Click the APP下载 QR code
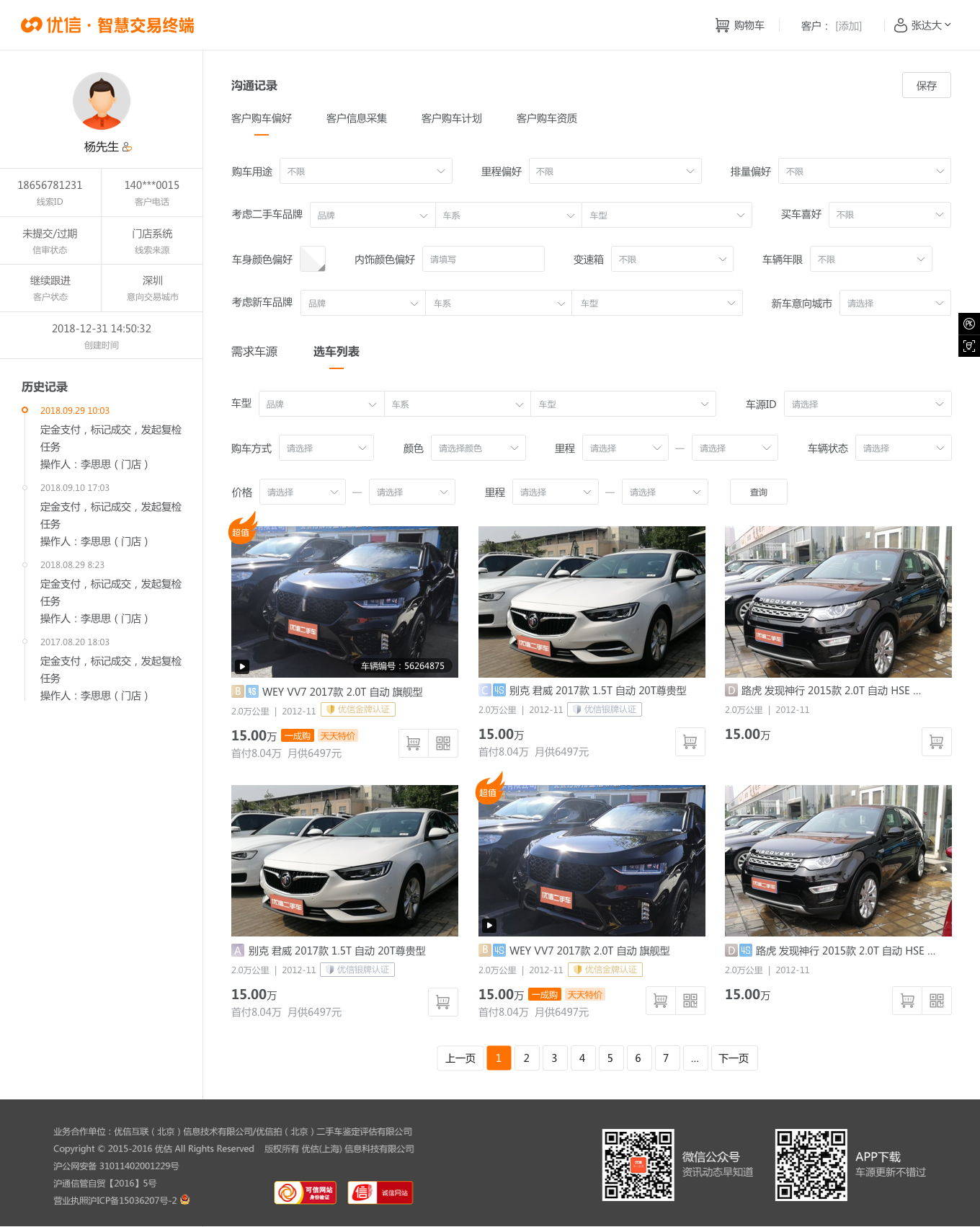Image resolution: width=980 pixels, height=1227 pixels. tap(811, 1165)
